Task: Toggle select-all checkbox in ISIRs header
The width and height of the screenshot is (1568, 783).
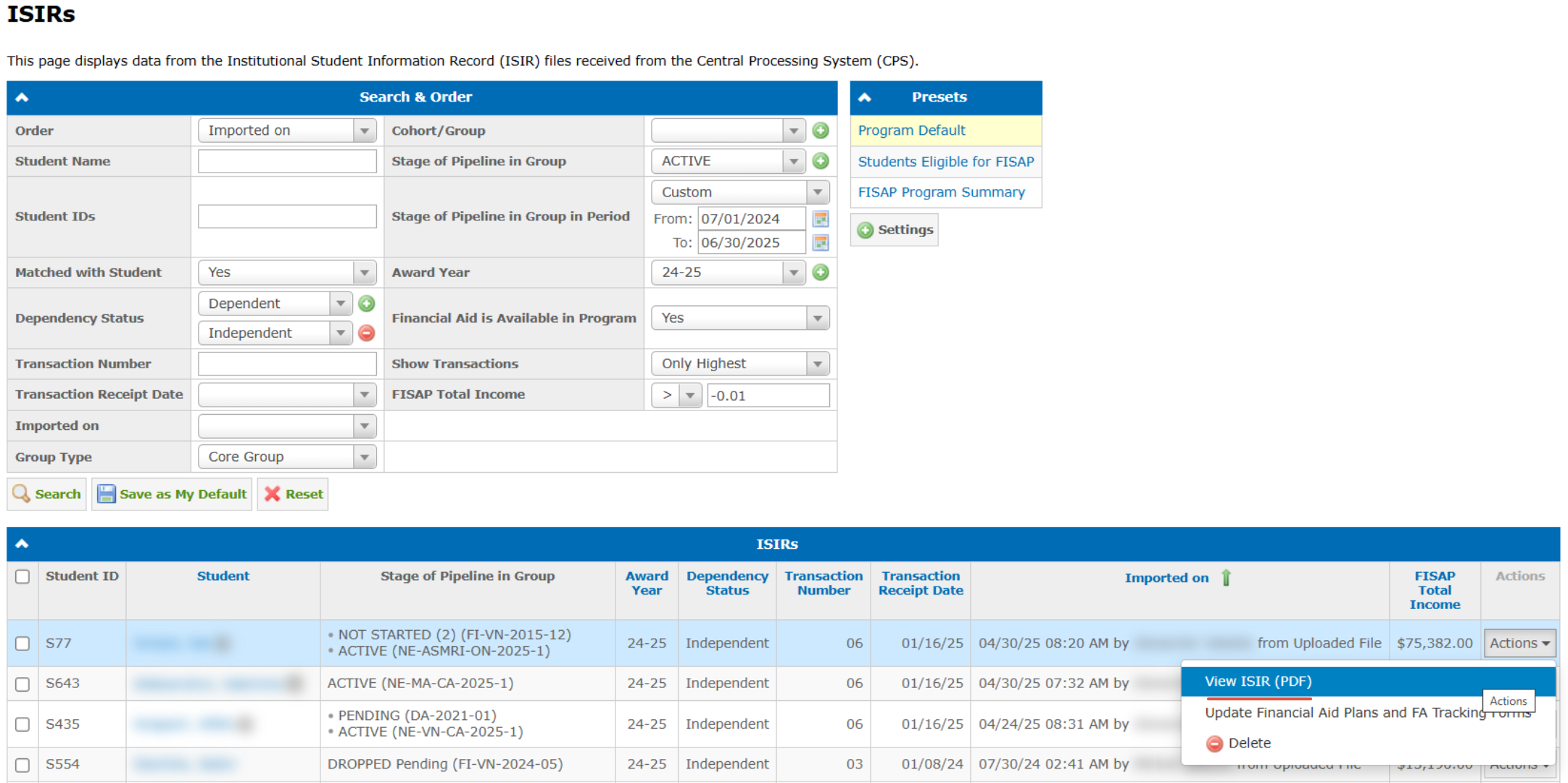Action: click(x=22, y=576)
